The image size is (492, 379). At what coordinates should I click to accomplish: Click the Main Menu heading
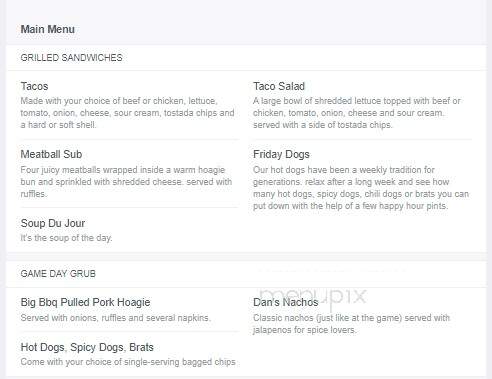(48, 29)
